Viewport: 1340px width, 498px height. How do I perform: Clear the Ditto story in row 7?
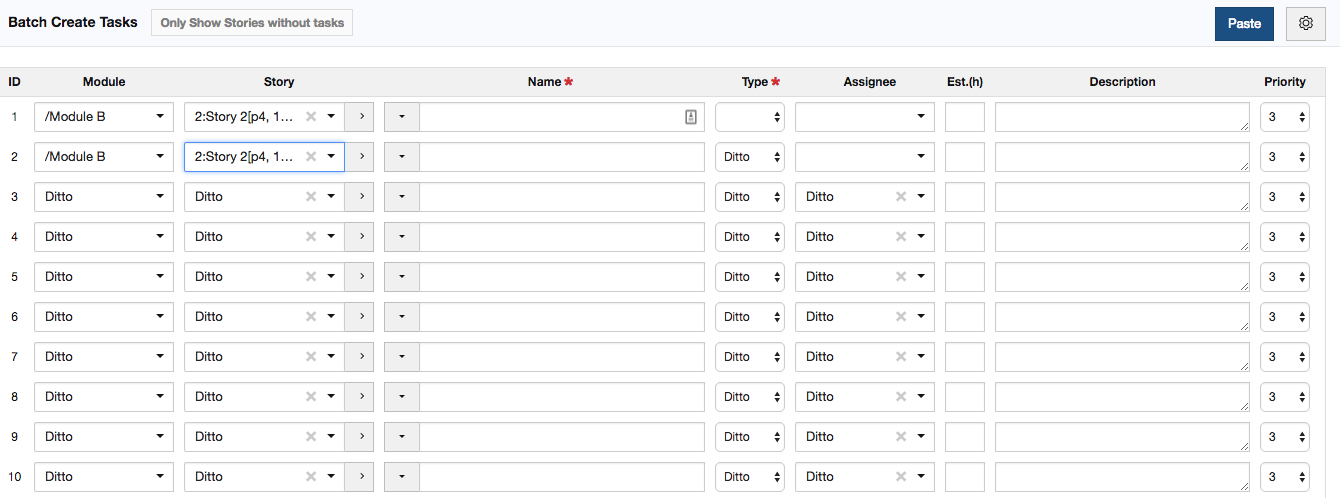pyautogui.click(x=311, y=356)
